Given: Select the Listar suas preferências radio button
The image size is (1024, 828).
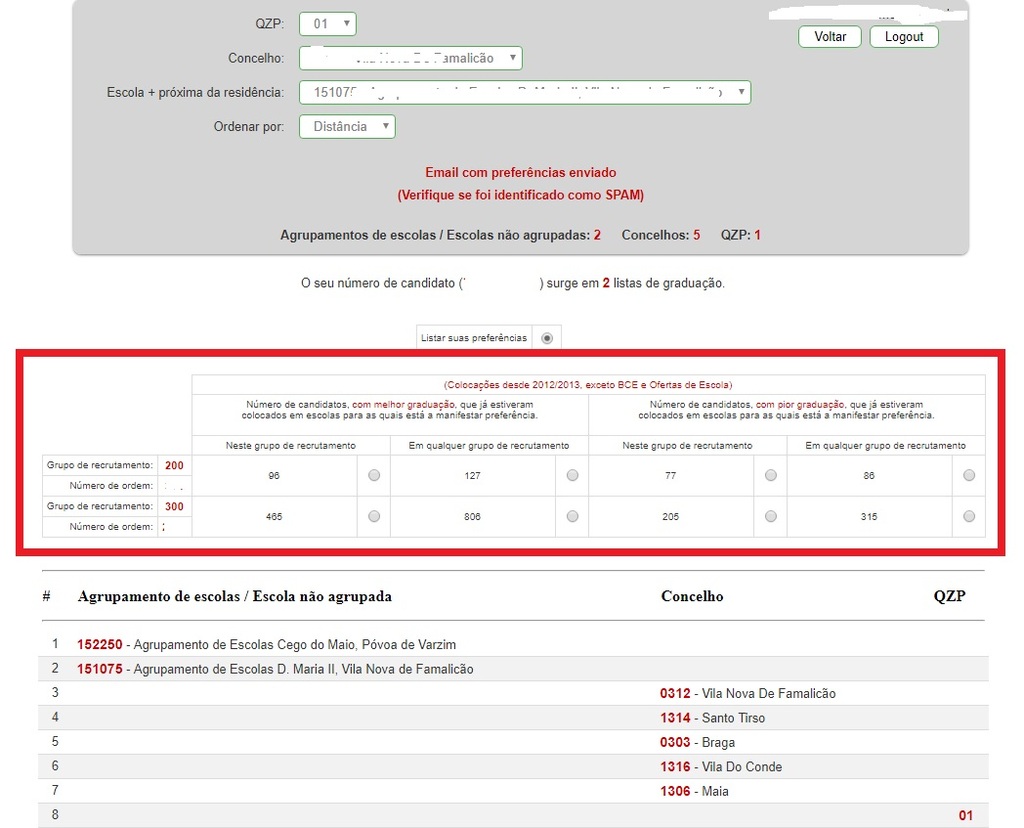Looking at the screenshot, I should (547, 338).
